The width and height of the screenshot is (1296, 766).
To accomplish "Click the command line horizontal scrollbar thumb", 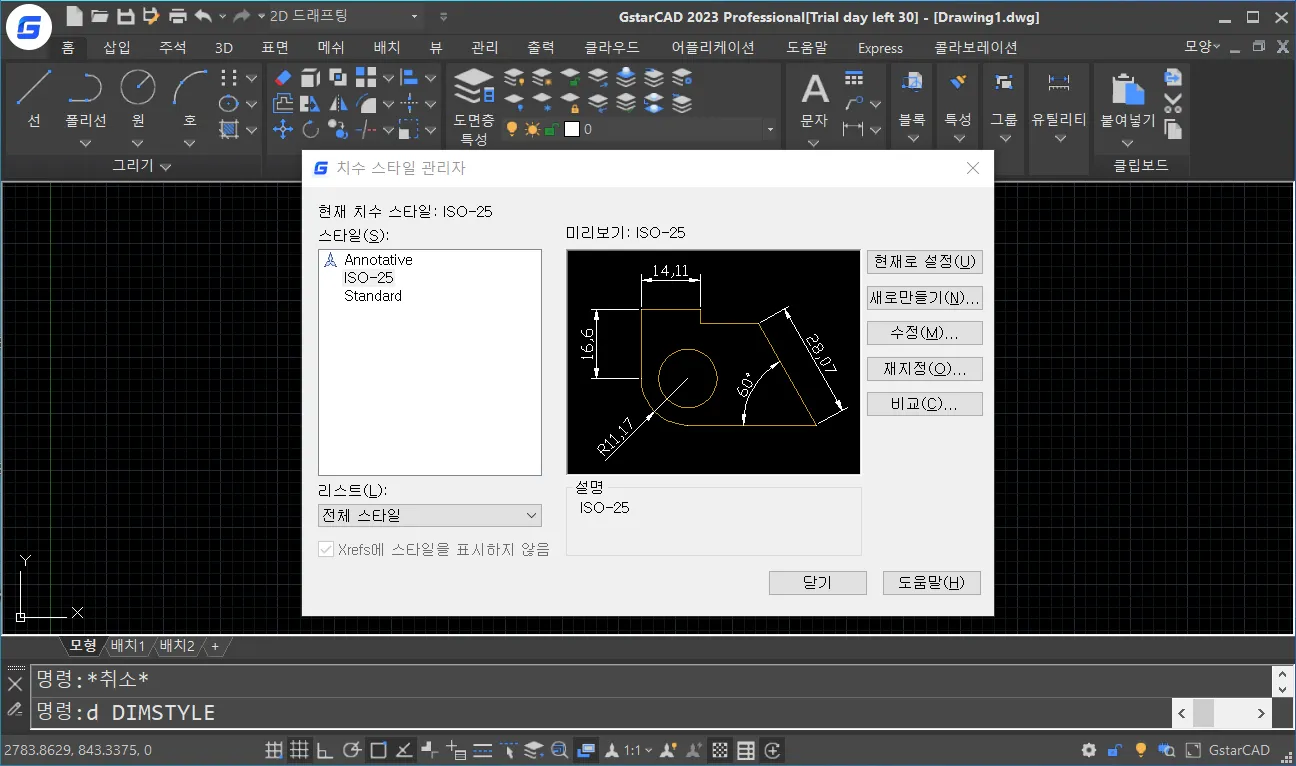I will [x=1203, y=713].
